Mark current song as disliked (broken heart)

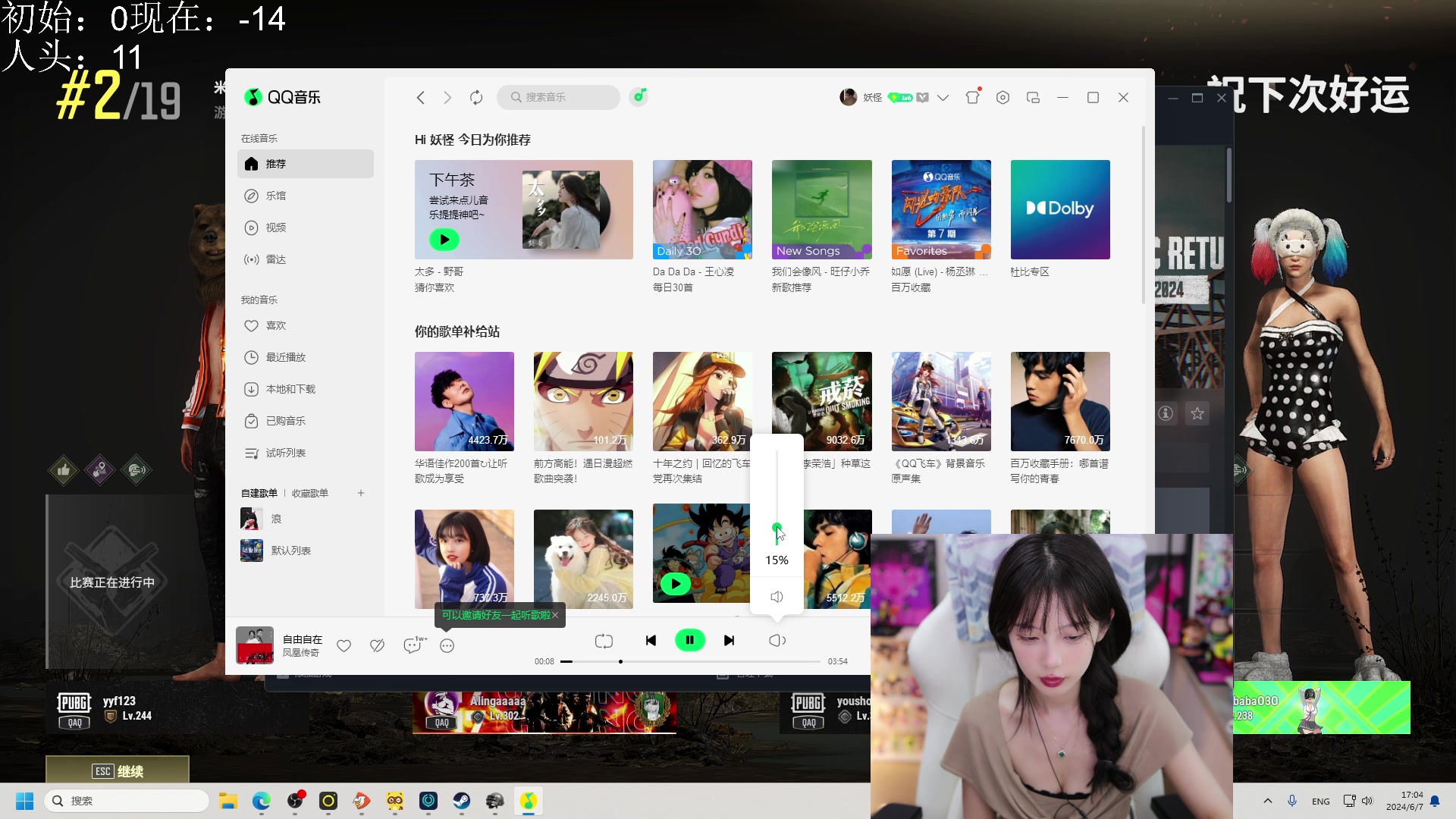tap(377, 645)
